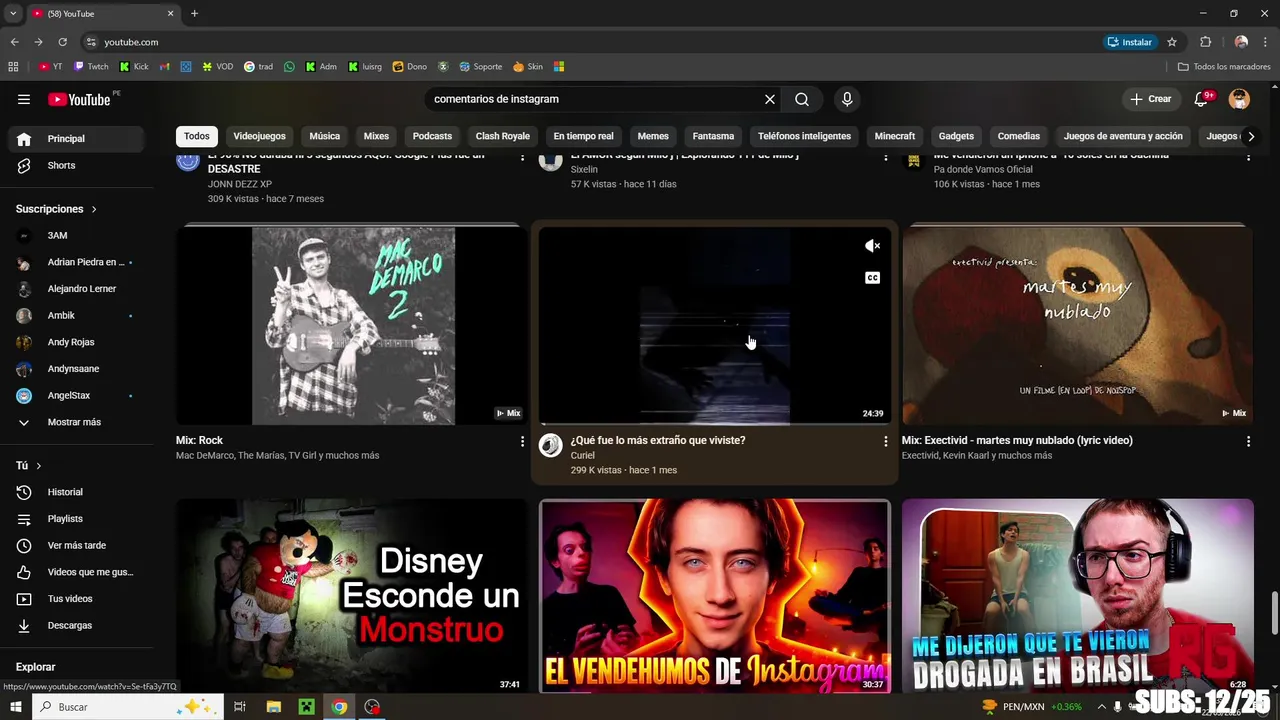
Task: Toggle captions on preview video
Action: (x=872, y=278)
